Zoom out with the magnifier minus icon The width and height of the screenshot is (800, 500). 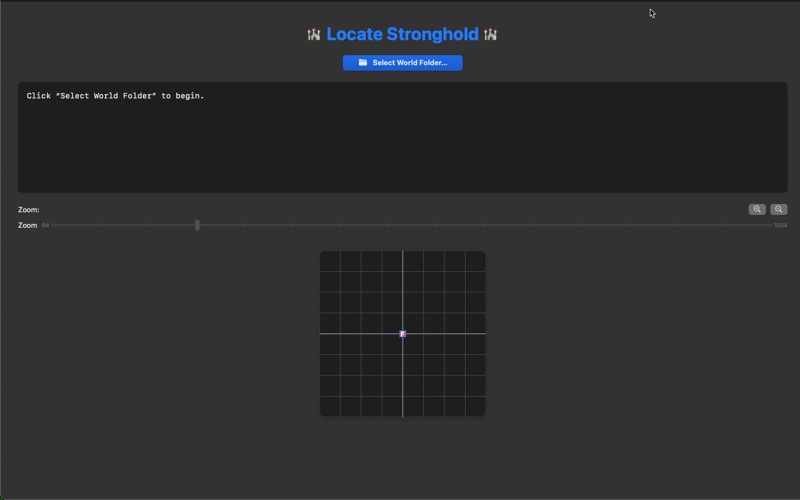pos(779,209)
